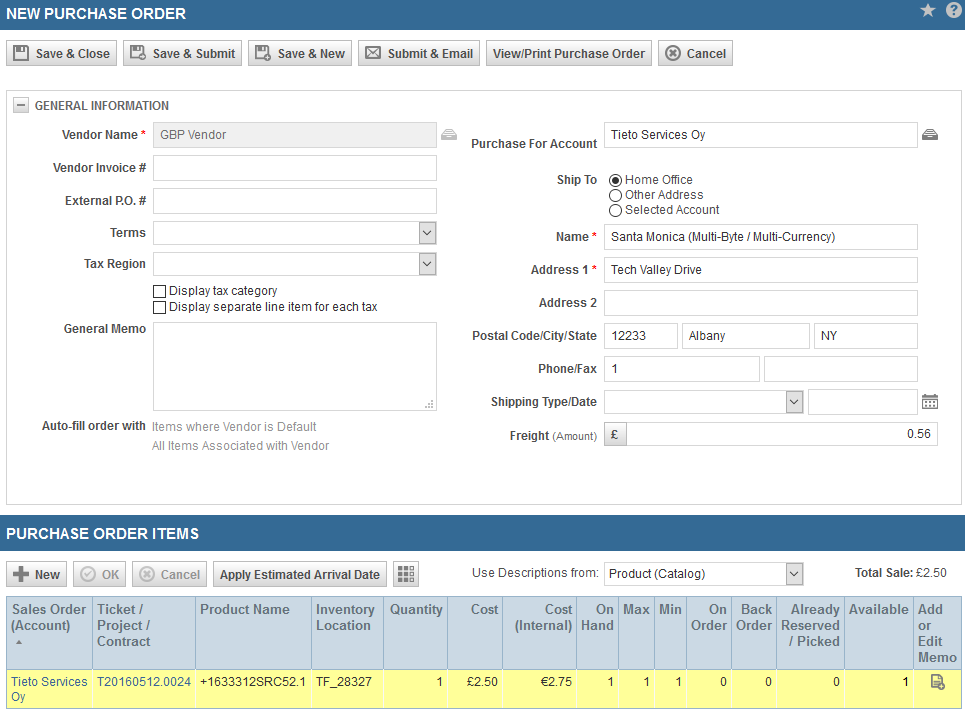965x726 pixels.
Task: Check Display separate line item for each tax
Action: click(x=159, y=307)
